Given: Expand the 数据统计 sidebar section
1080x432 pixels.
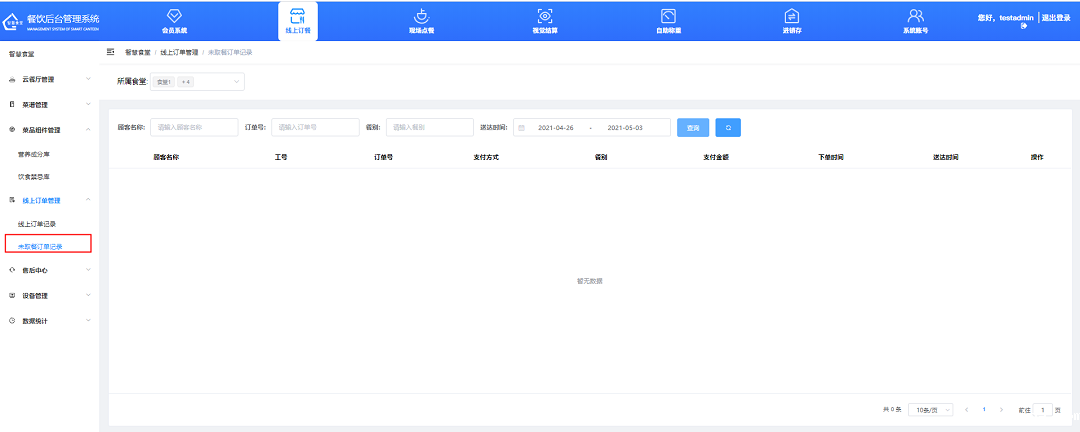Looking at the screenshot, I should [x=48, y=321].
